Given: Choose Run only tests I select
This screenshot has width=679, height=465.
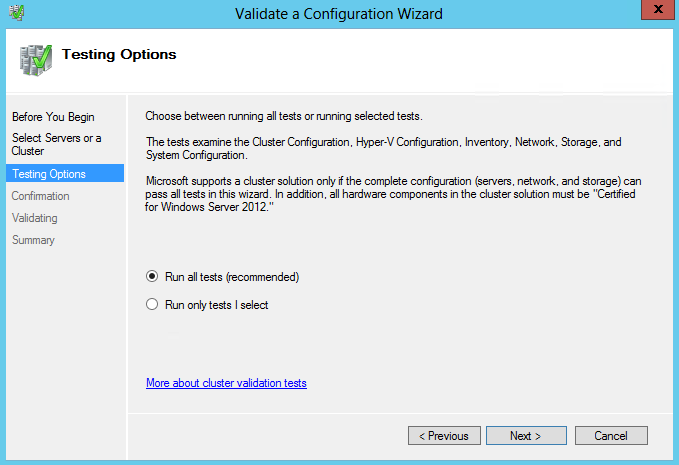Looking at the screenshot, I should click(152, 304).
